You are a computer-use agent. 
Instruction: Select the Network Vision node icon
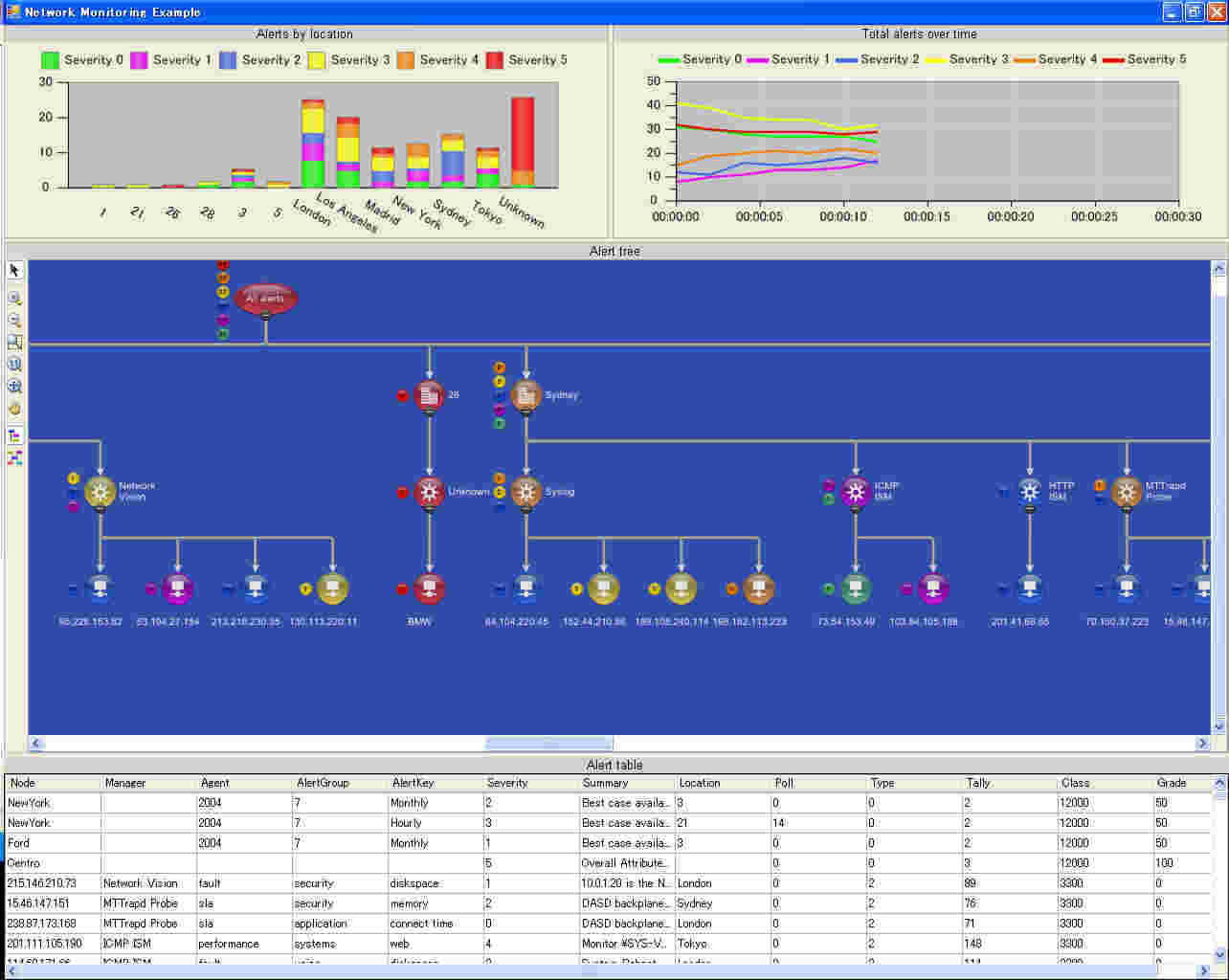point(100,492)
